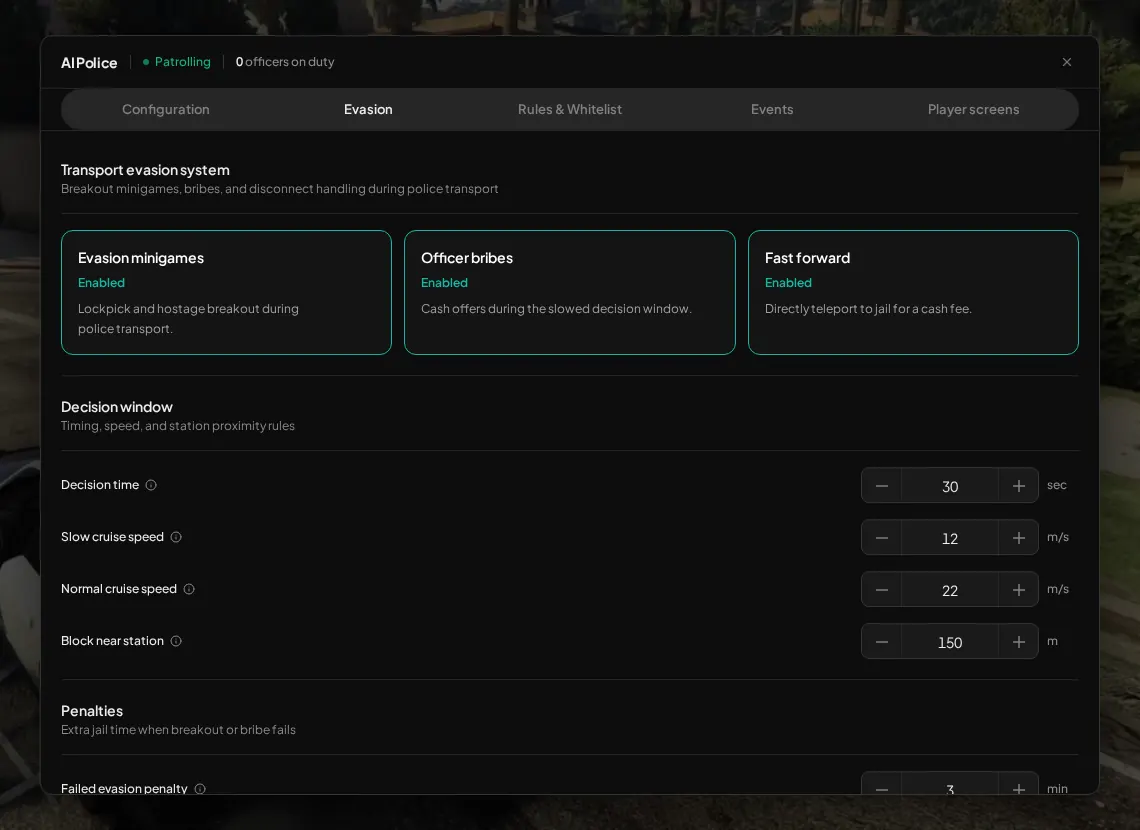Click the Normal cruise speed field showing 22
The height and width of the screenshot is (830, 1140).
click(950, 589)
